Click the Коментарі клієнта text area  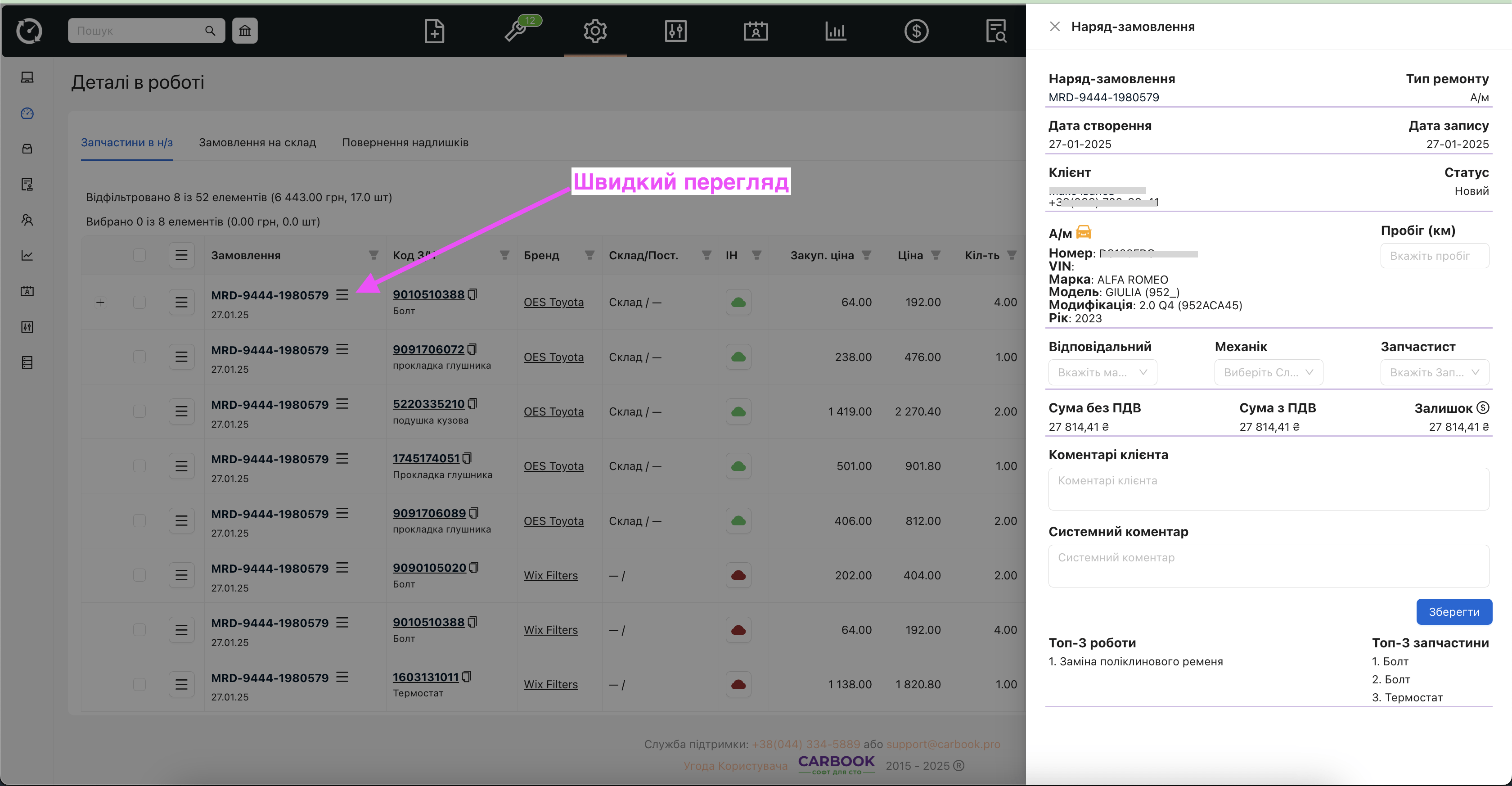1269,489
